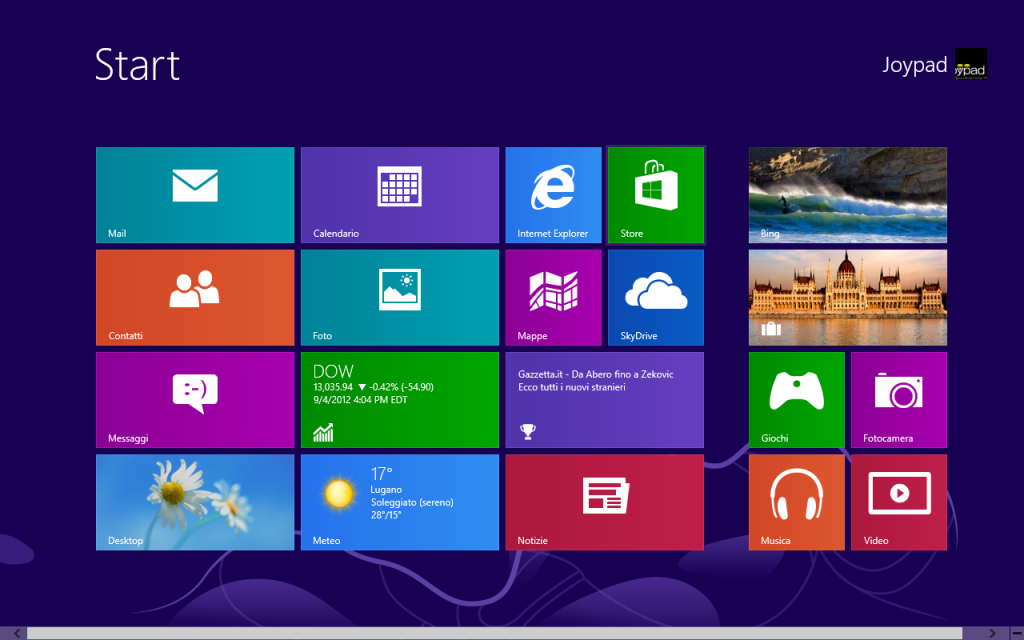Open the Meteo weather tile
The height and width of the screenshot is (640, 1024).
(x=400, y=502)
